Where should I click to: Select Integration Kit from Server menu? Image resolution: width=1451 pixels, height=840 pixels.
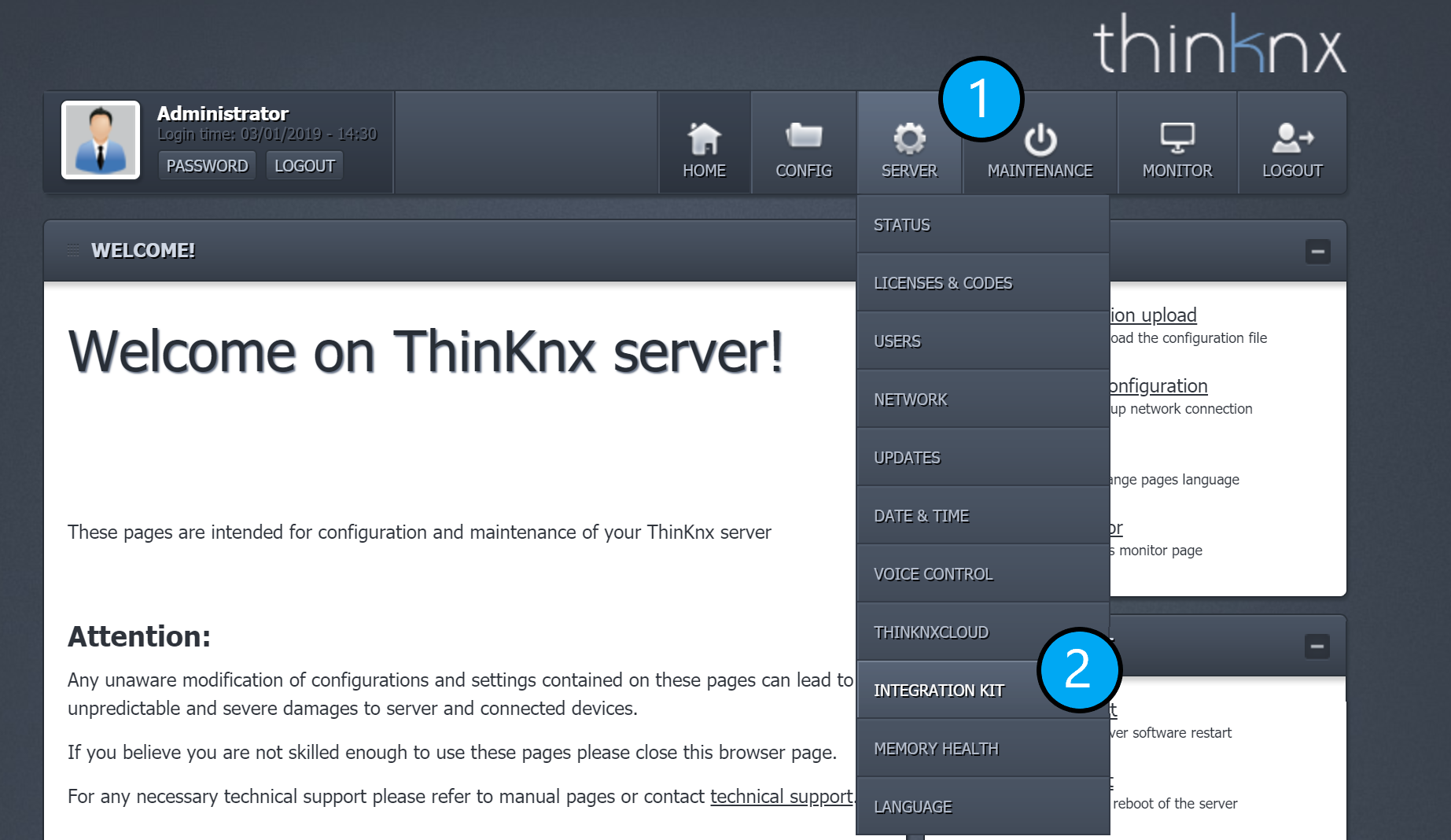pyautogui.click(x=939, y=691)
